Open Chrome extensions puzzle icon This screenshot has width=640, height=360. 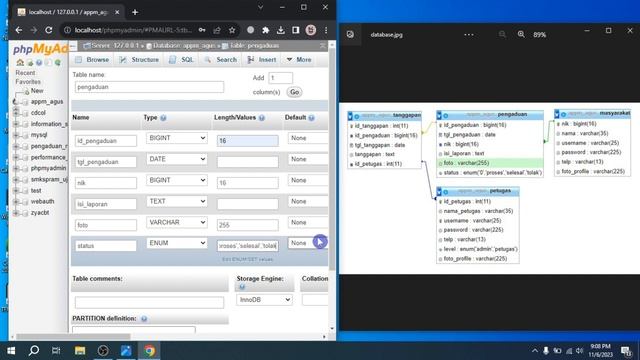pyautogui.click(x=265, y=30)
